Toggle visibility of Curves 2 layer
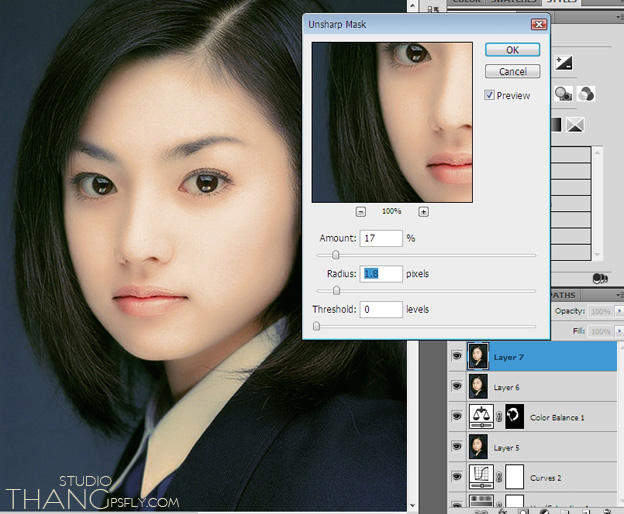Viewport: 624px width, 514px height. click(457, 477)
